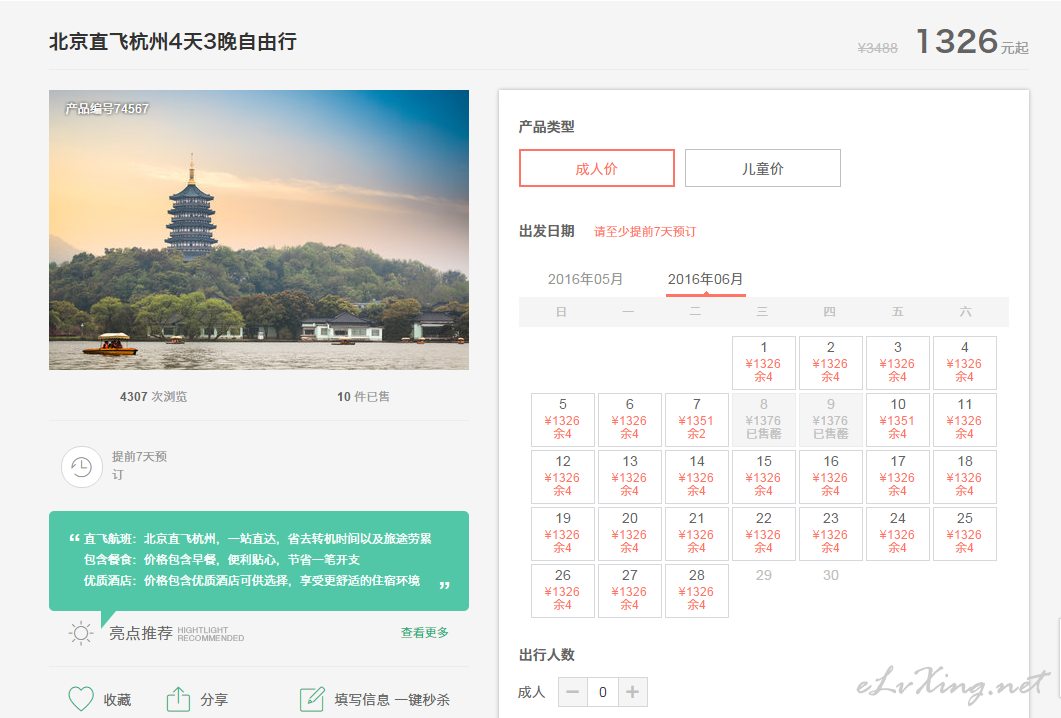The width and height of the screenshot is (1061, 718).
Task: Select June 13 departure date
Action: point(629,476)
